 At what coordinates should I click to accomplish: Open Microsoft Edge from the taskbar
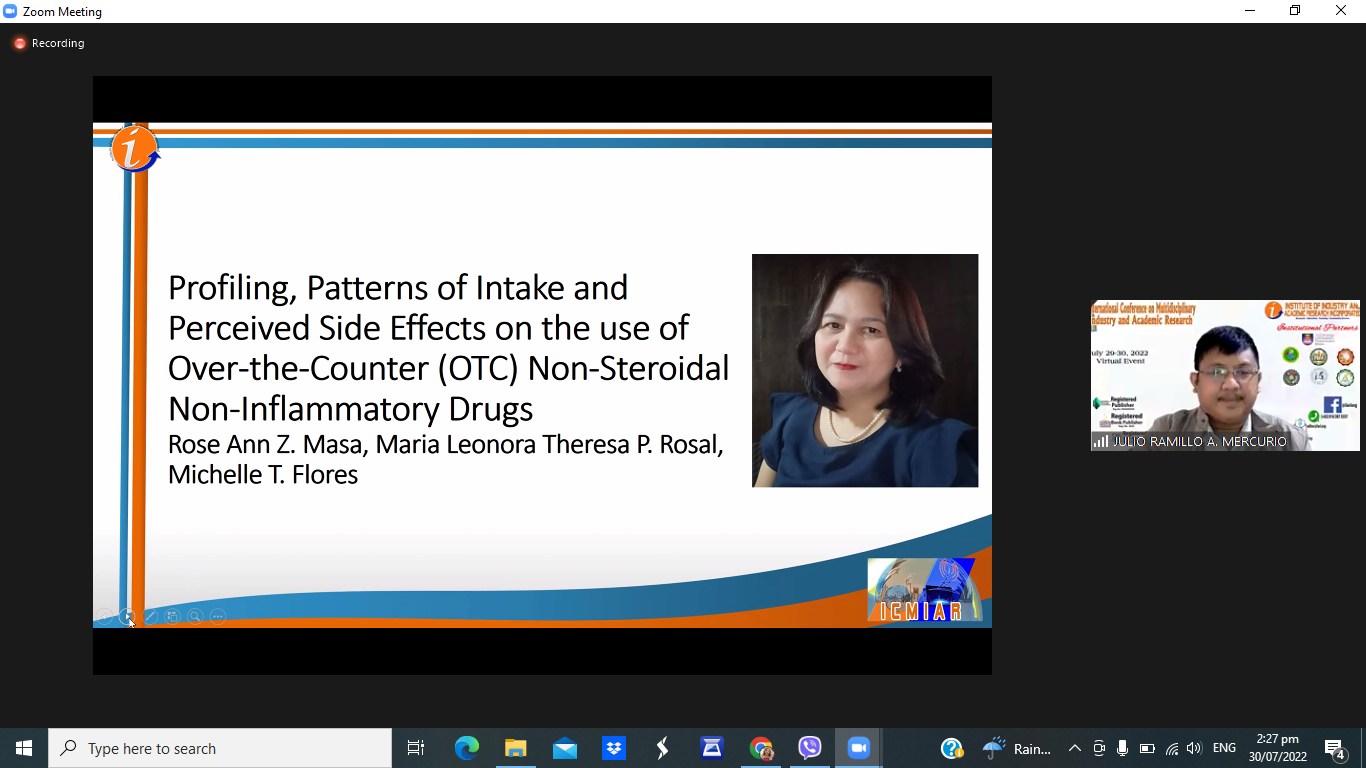(466, 748)
